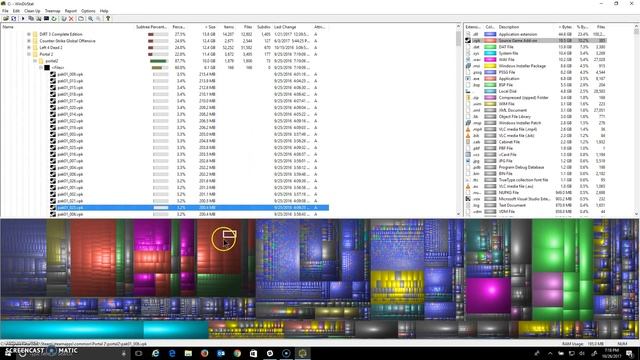The height and width of the screenshot is (360, 640).
Task: Click the Portal 2 folder icon
Action: pos(35,54)
